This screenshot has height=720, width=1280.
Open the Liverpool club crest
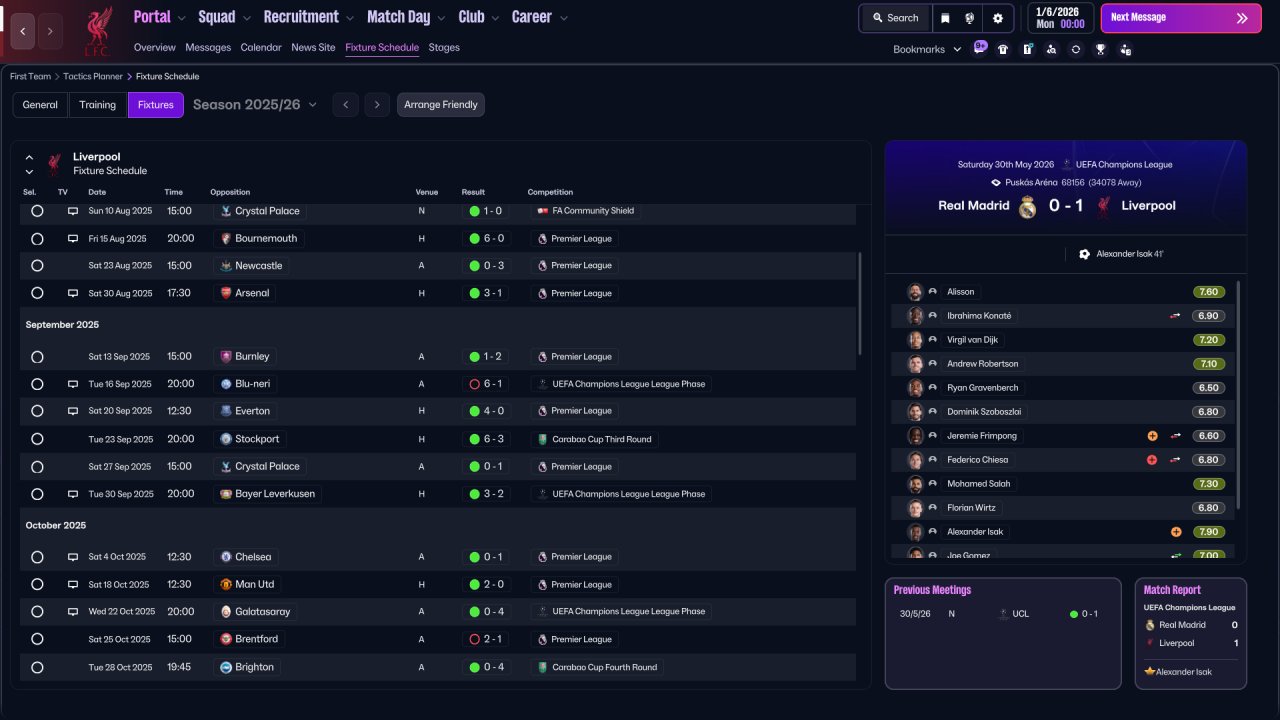point(97,31)
